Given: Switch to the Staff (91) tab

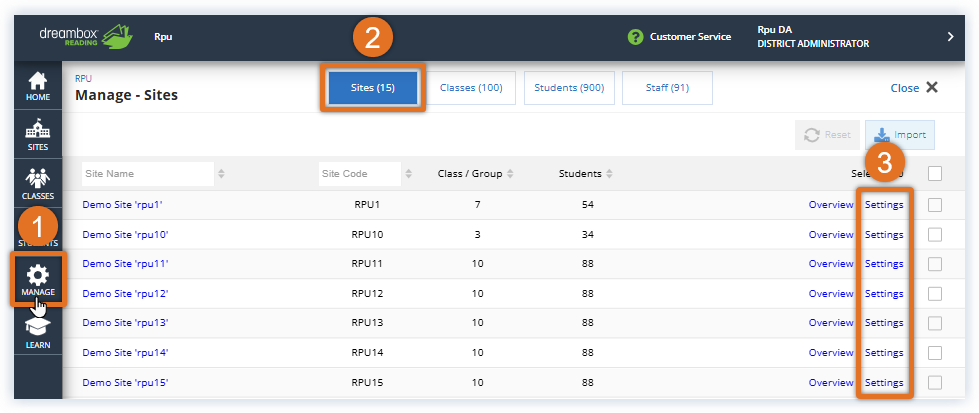Looking at the screenshot, I should click(x=667, y=87).
